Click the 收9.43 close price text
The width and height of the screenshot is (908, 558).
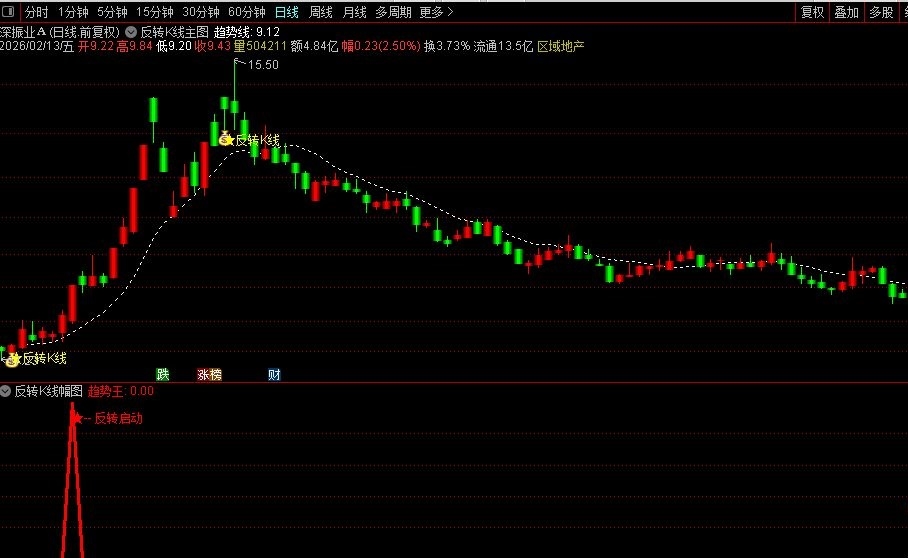pos(213,46)
